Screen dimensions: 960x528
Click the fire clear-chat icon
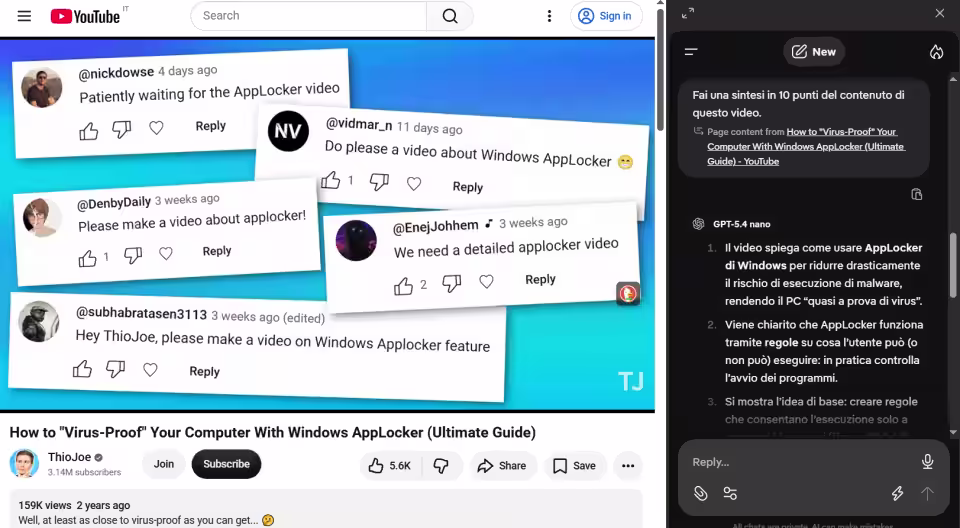(x=936, y=52)
